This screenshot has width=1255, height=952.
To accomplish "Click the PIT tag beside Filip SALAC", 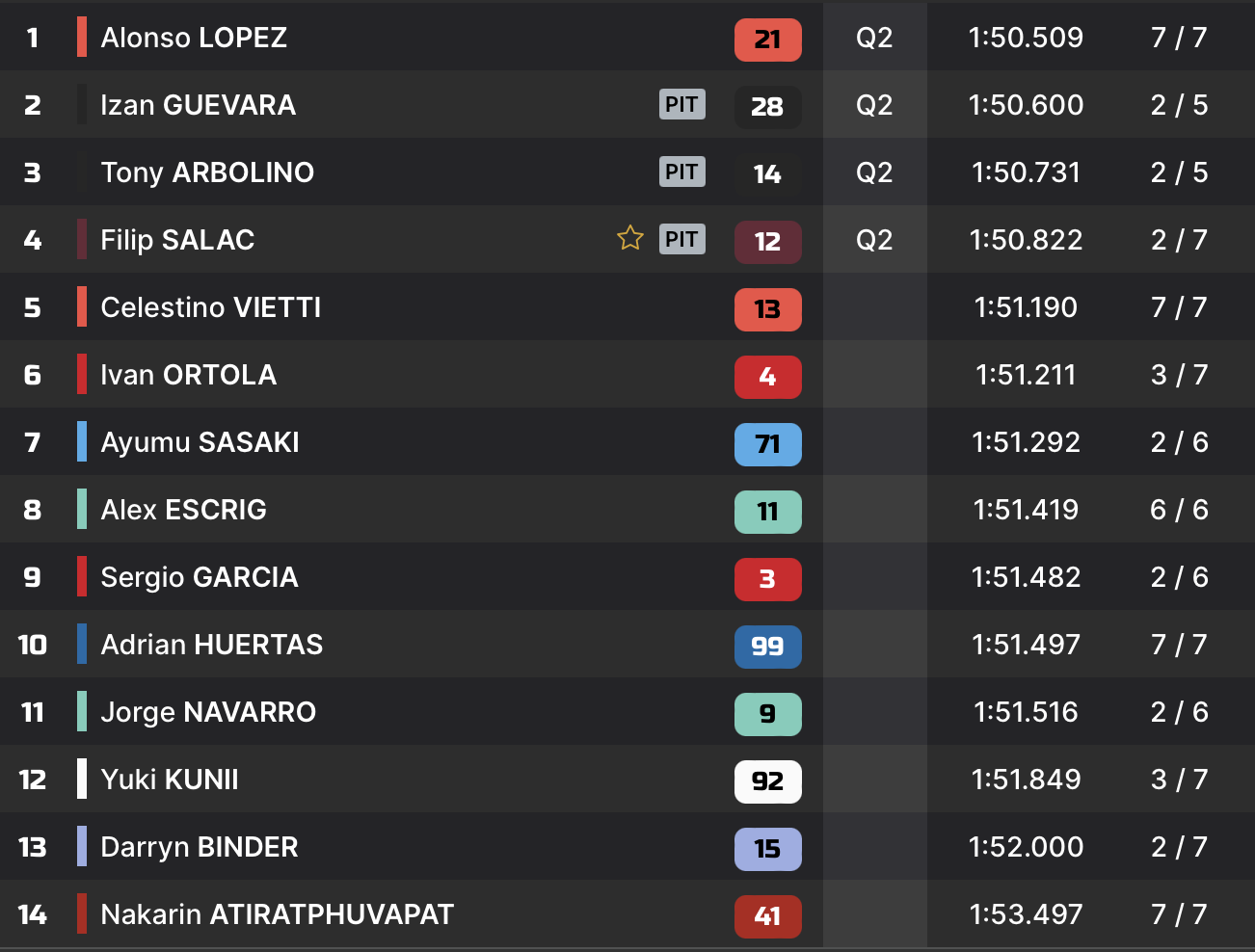I will 681,239.
